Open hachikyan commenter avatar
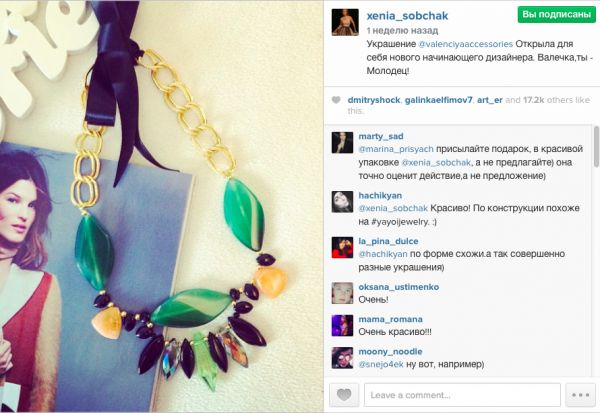The image size is (600, 413). tap(342, 202)
